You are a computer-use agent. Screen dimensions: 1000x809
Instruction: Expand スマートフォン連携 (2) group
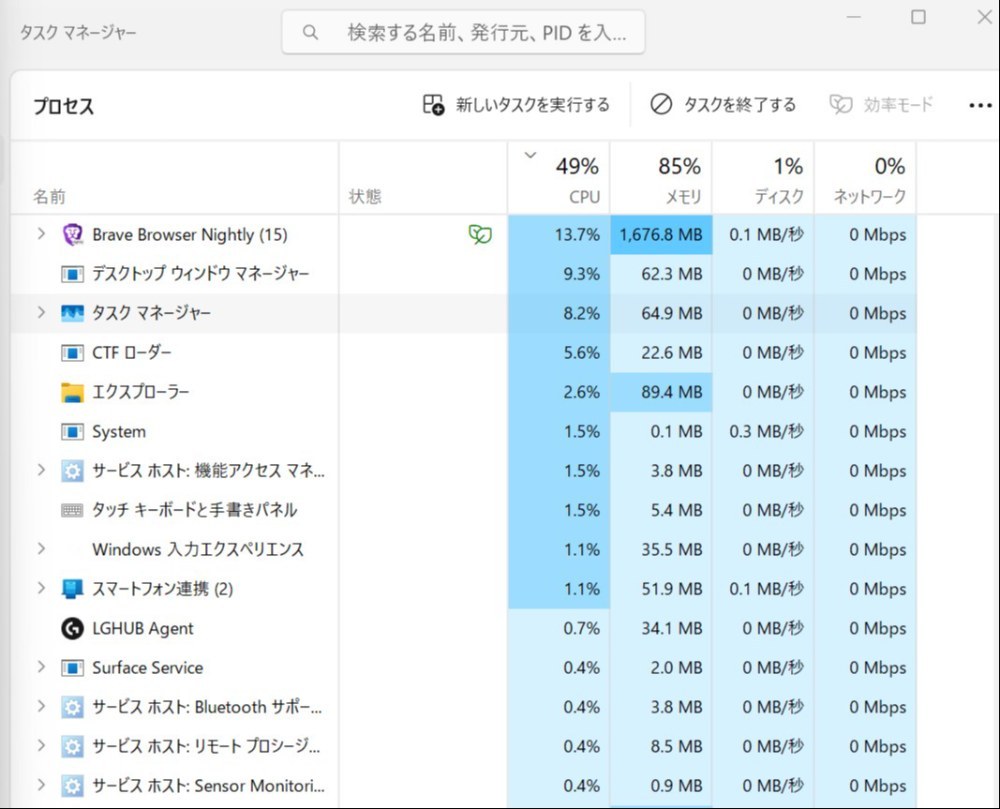point(41,588)
